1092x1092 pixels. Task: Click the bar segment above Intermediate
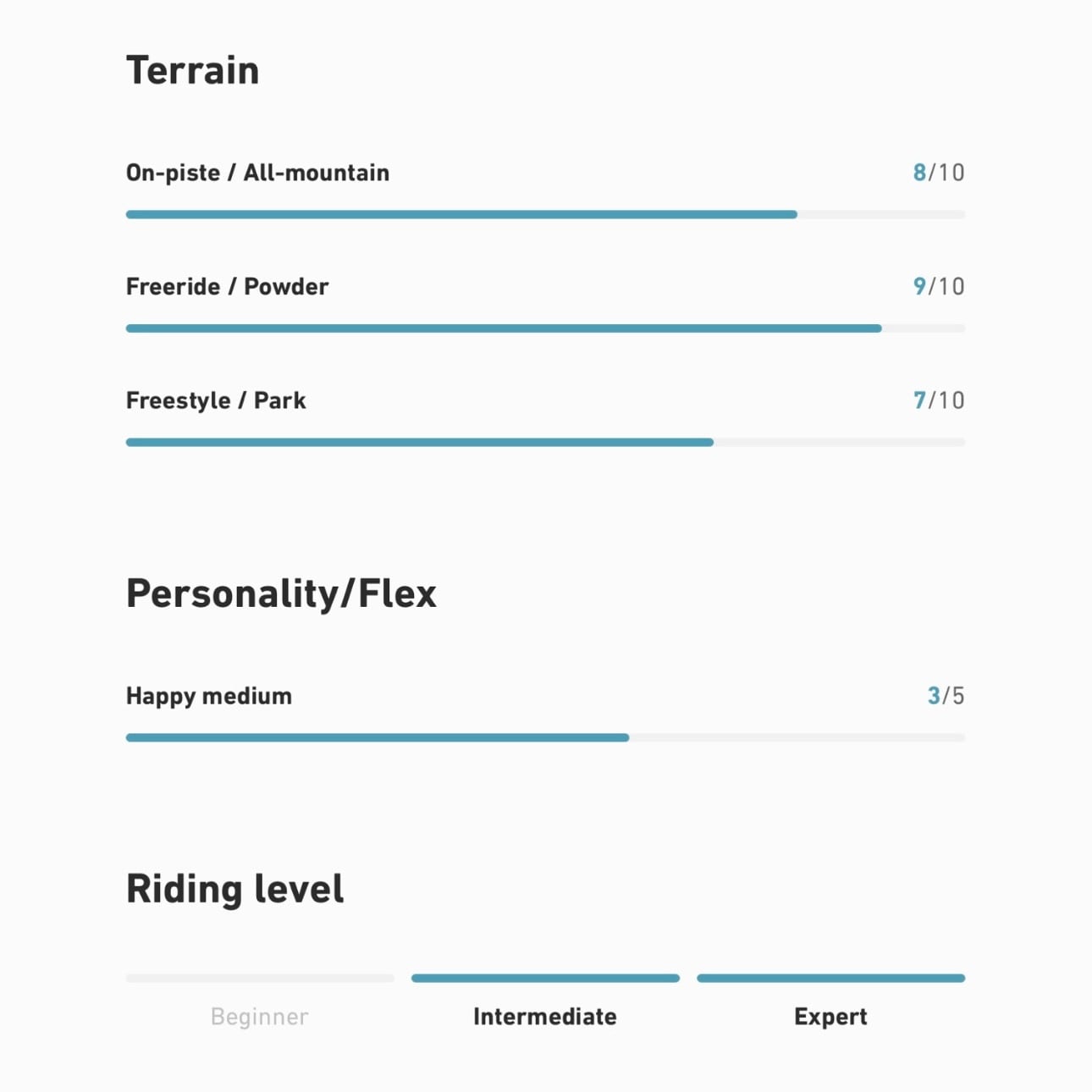545,979
